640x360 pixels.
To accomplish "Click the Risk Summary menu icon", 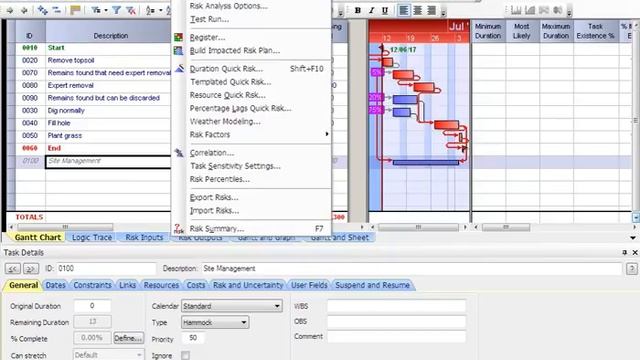I will click(x=179, y=229).
